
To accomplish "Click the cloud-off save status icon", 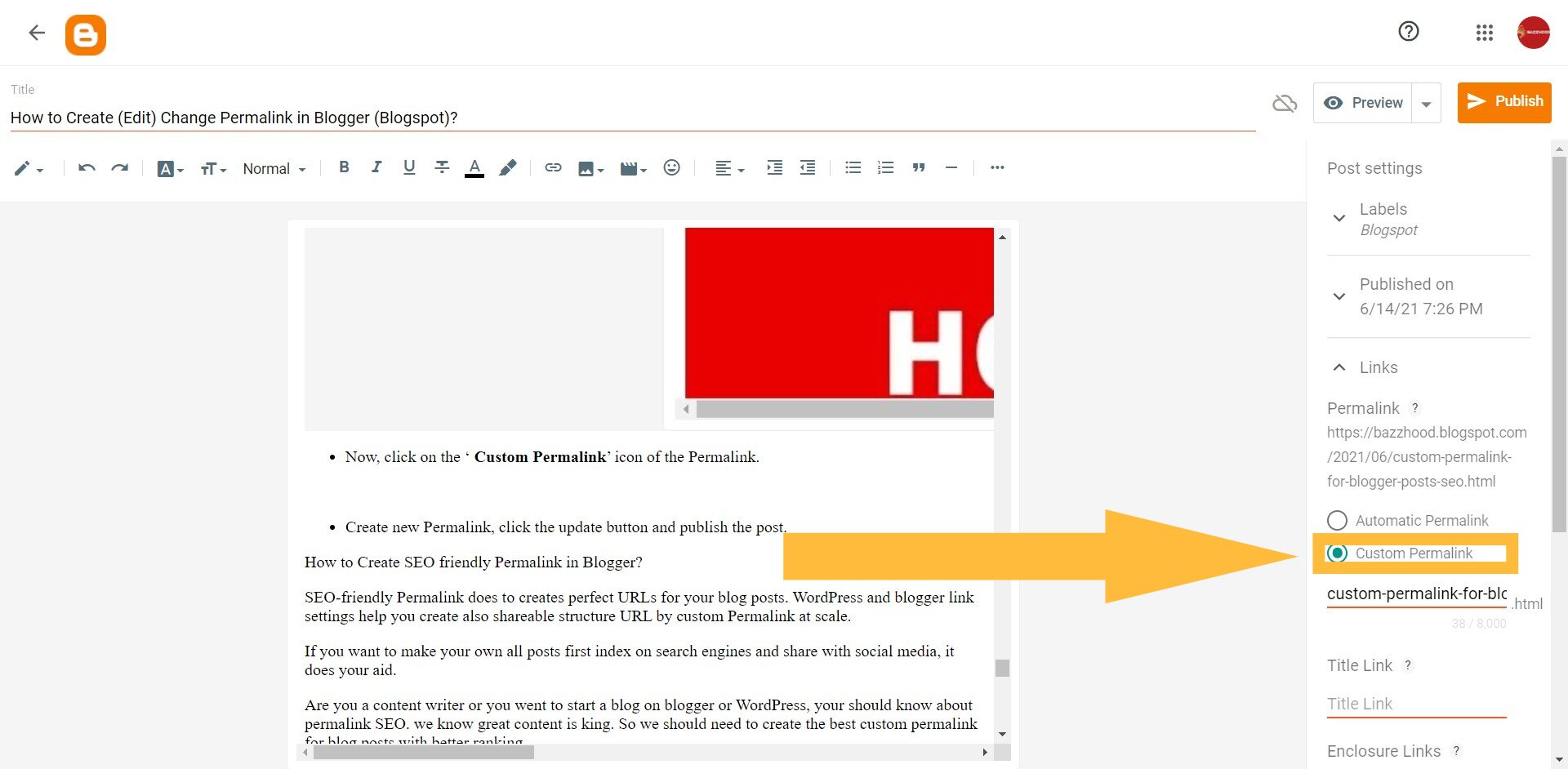I will point(1285,103).
